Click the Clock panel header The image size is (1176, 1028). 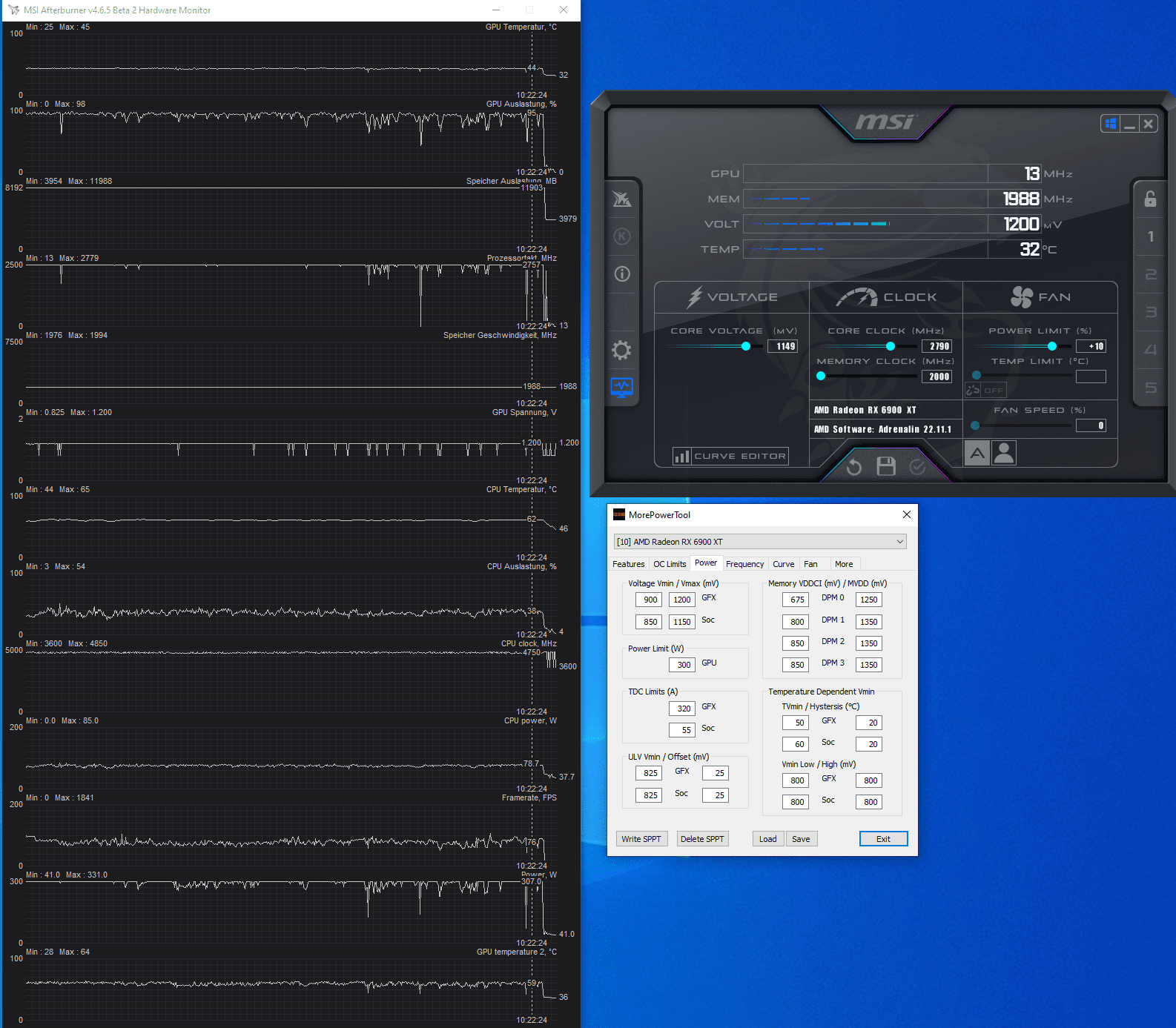click(886, 297)
